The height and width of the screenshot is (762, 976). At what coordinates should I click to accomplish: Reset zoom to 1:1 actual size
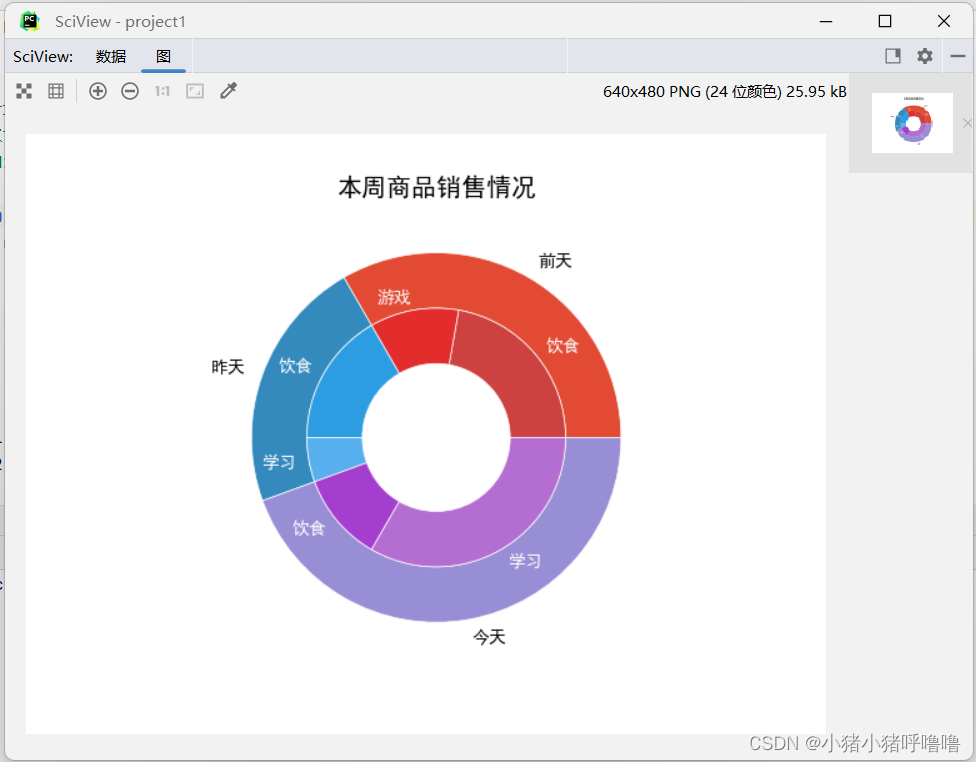pos(162,91)
